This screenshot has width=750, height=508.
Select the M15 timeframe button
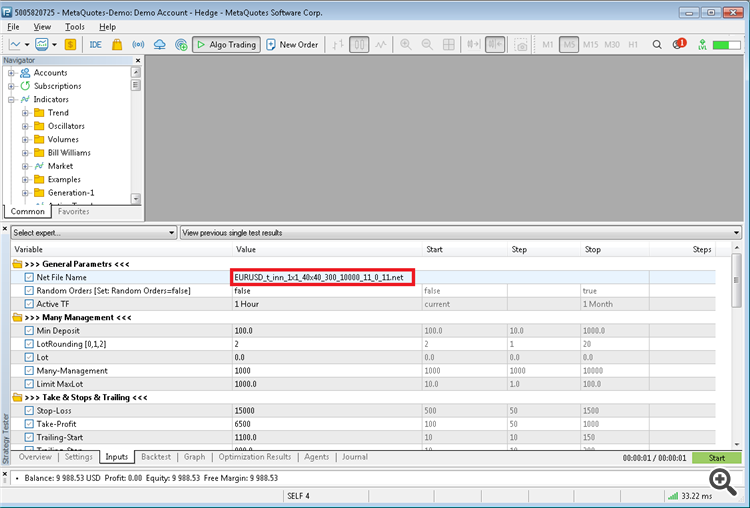591,45
